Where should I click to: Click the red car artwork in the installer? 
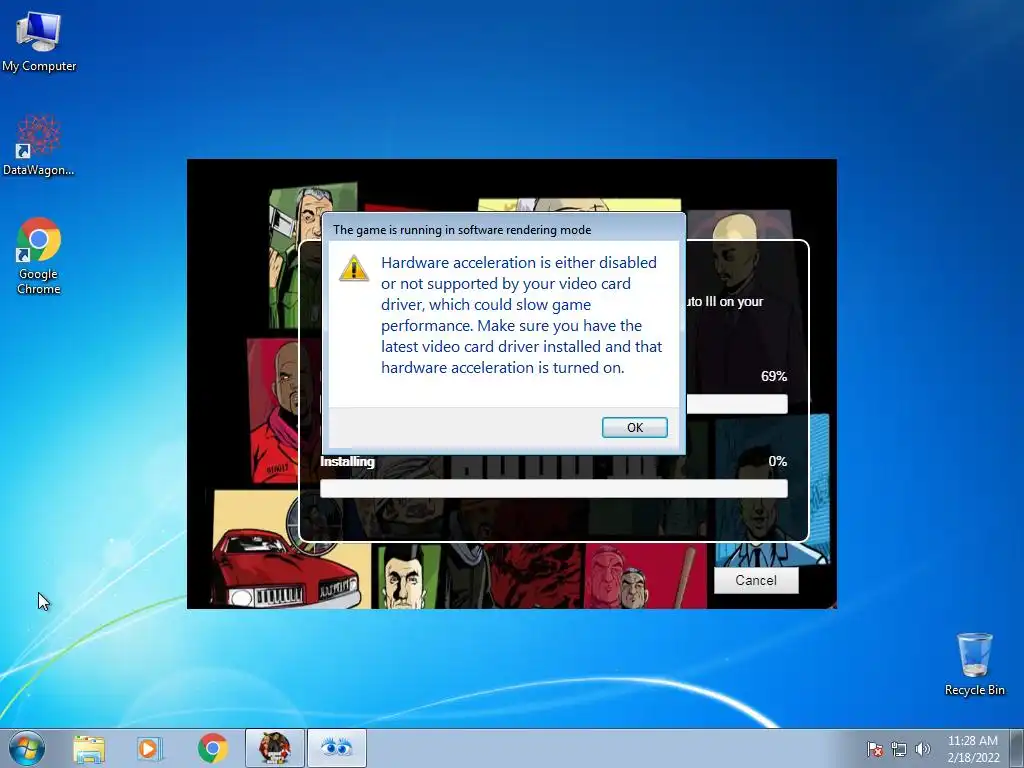[285, 570]
